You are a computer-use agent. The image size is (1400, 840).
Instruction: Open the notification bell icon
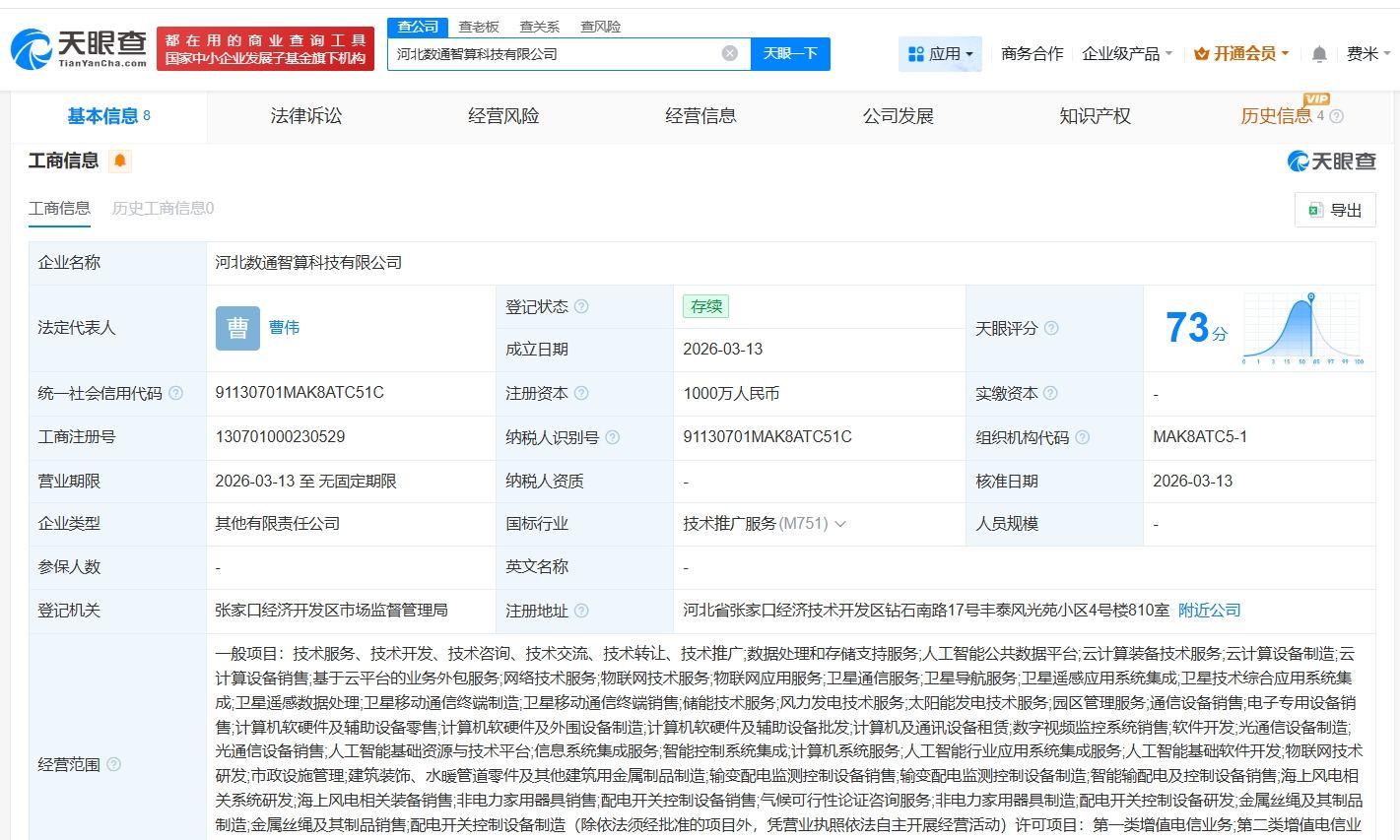click(1319, 54)
